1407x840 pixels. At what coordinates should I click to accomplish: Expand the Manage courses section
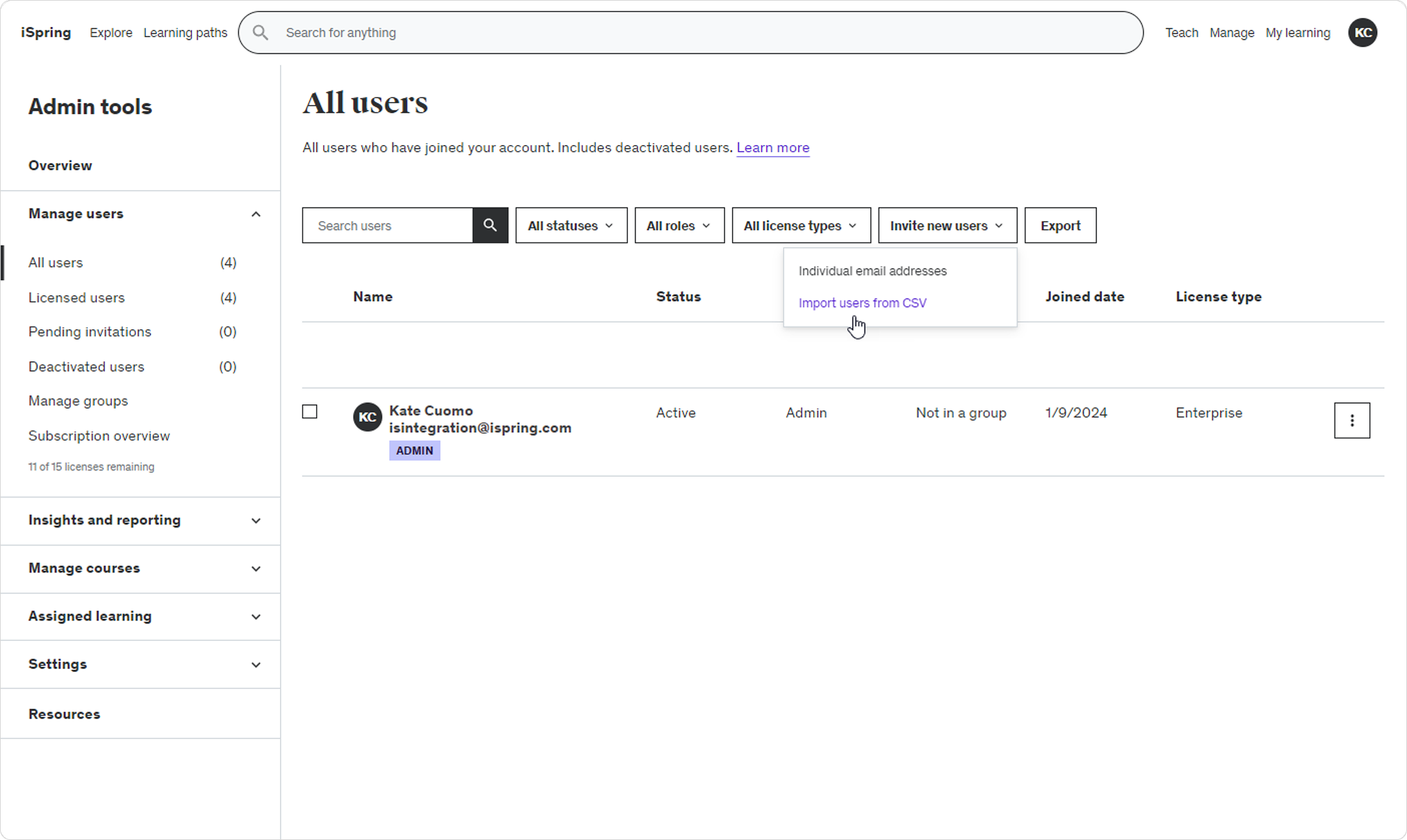click(256, 568)
